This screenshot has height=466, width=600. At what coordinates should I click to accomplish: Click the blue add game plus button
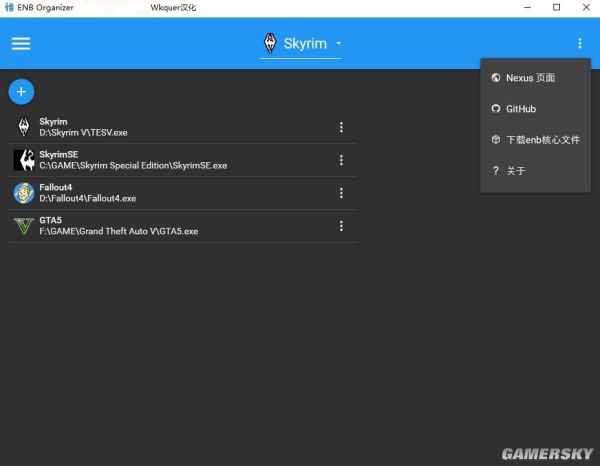(x=21, y=92)
